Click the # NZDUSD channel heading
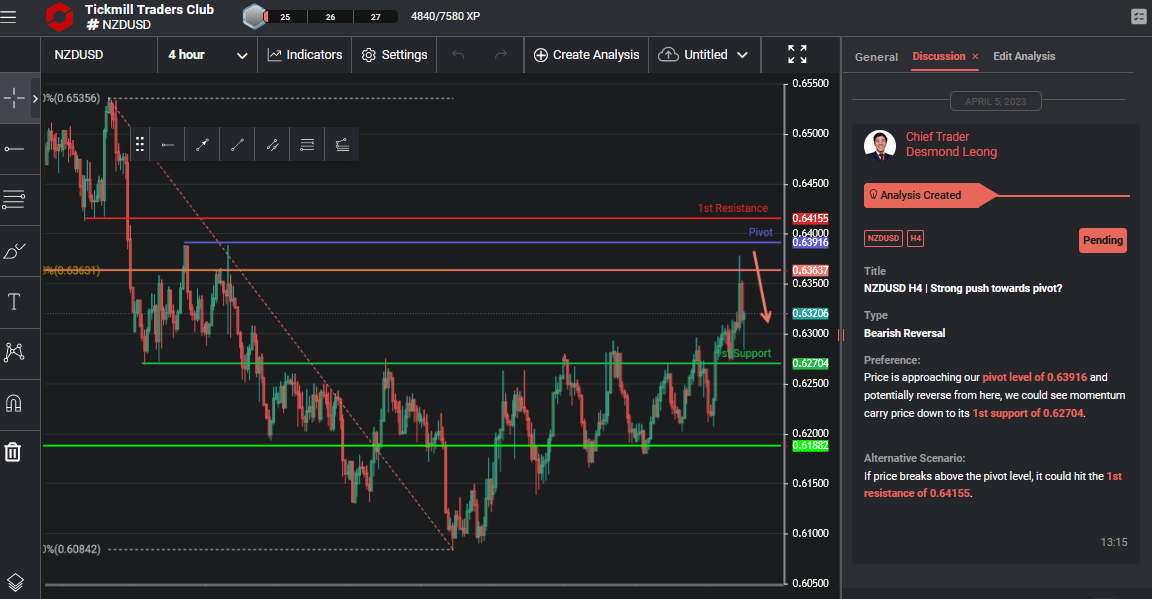This screenshot has width=1152, height=599. pyautogui.click(x=118, y=25)
